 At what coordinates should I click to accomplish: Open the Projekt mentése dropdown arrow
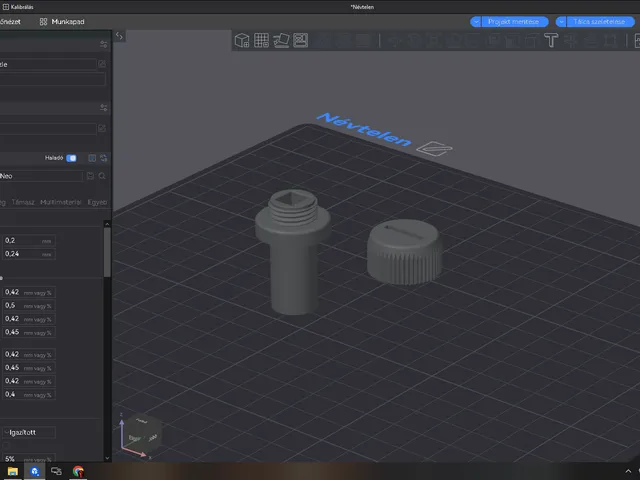(476, 22)
